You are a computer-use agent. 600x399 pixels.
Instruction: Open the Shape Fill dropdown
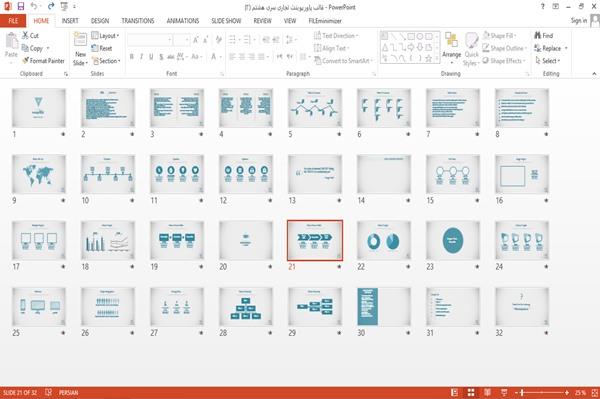click(499, 36)
